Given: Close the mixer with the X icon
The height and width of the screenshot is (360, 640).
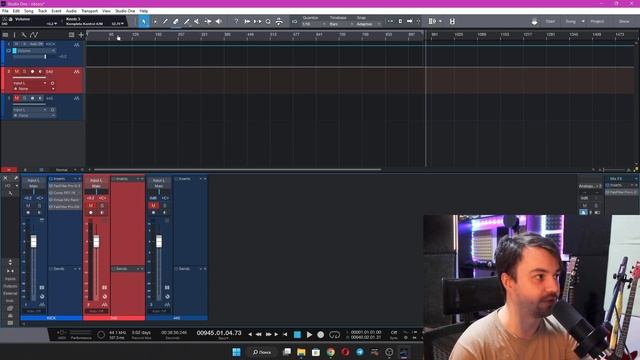Looking at the screenshot, I should click(5, 178).
